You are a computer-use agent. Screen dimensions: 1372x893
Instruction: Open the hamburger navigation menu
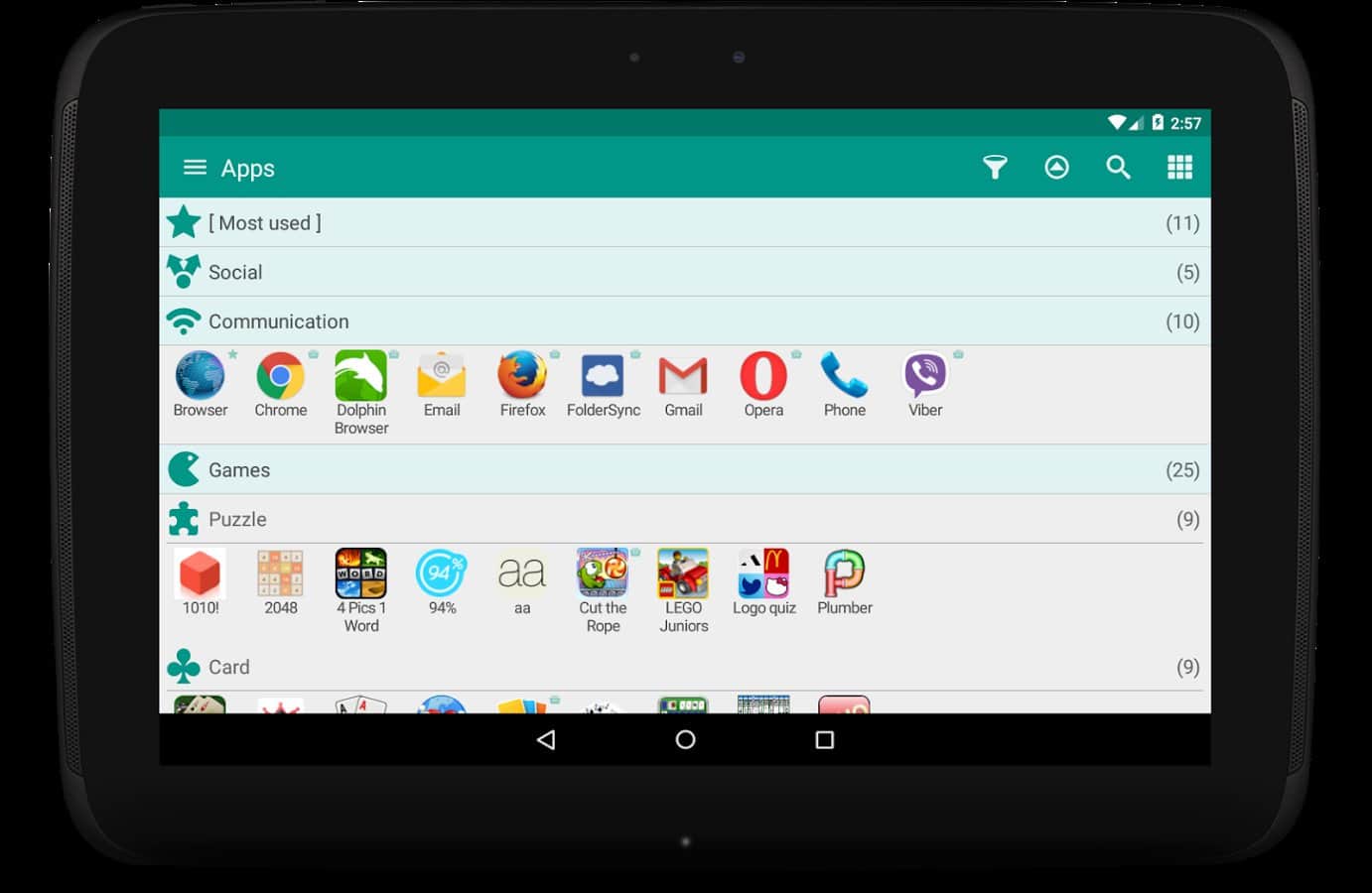[195, 168]
